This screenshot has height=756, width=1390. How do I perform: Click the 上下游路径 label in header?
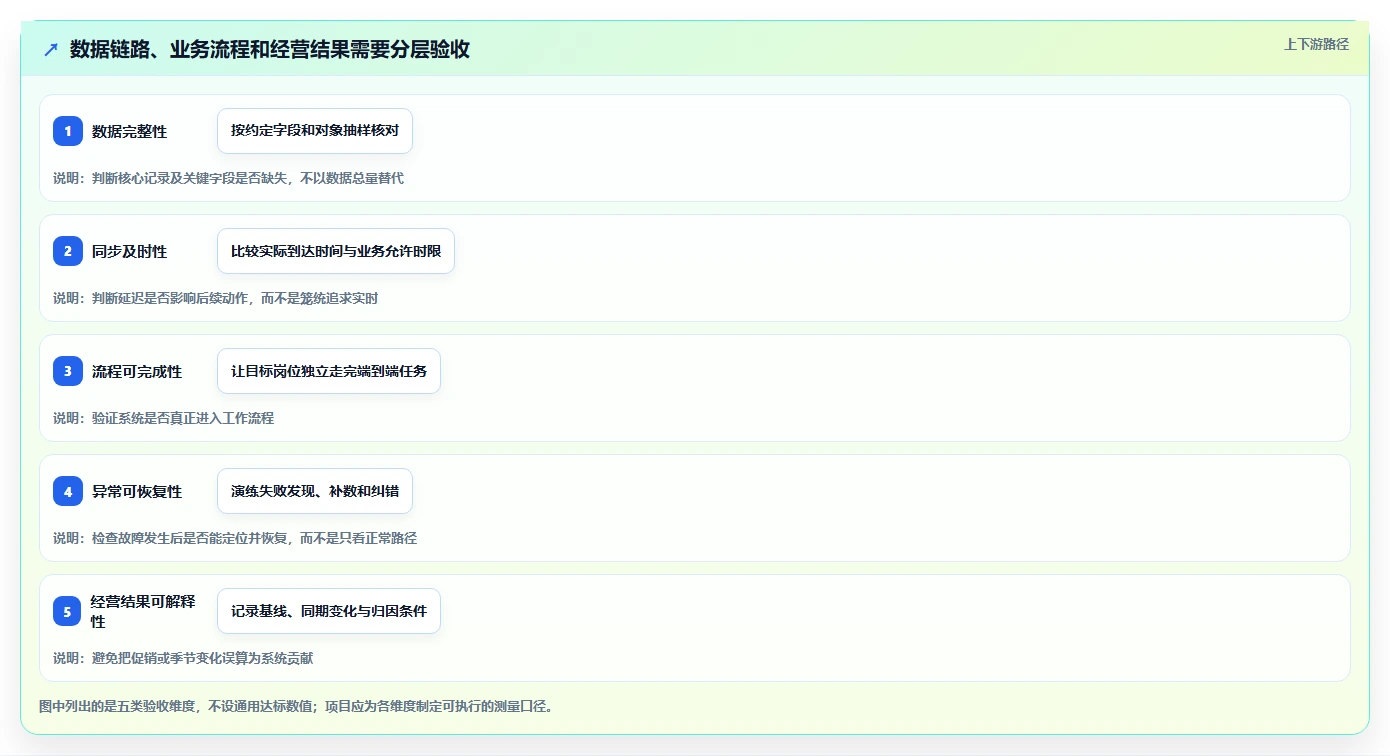(1316, 44)
